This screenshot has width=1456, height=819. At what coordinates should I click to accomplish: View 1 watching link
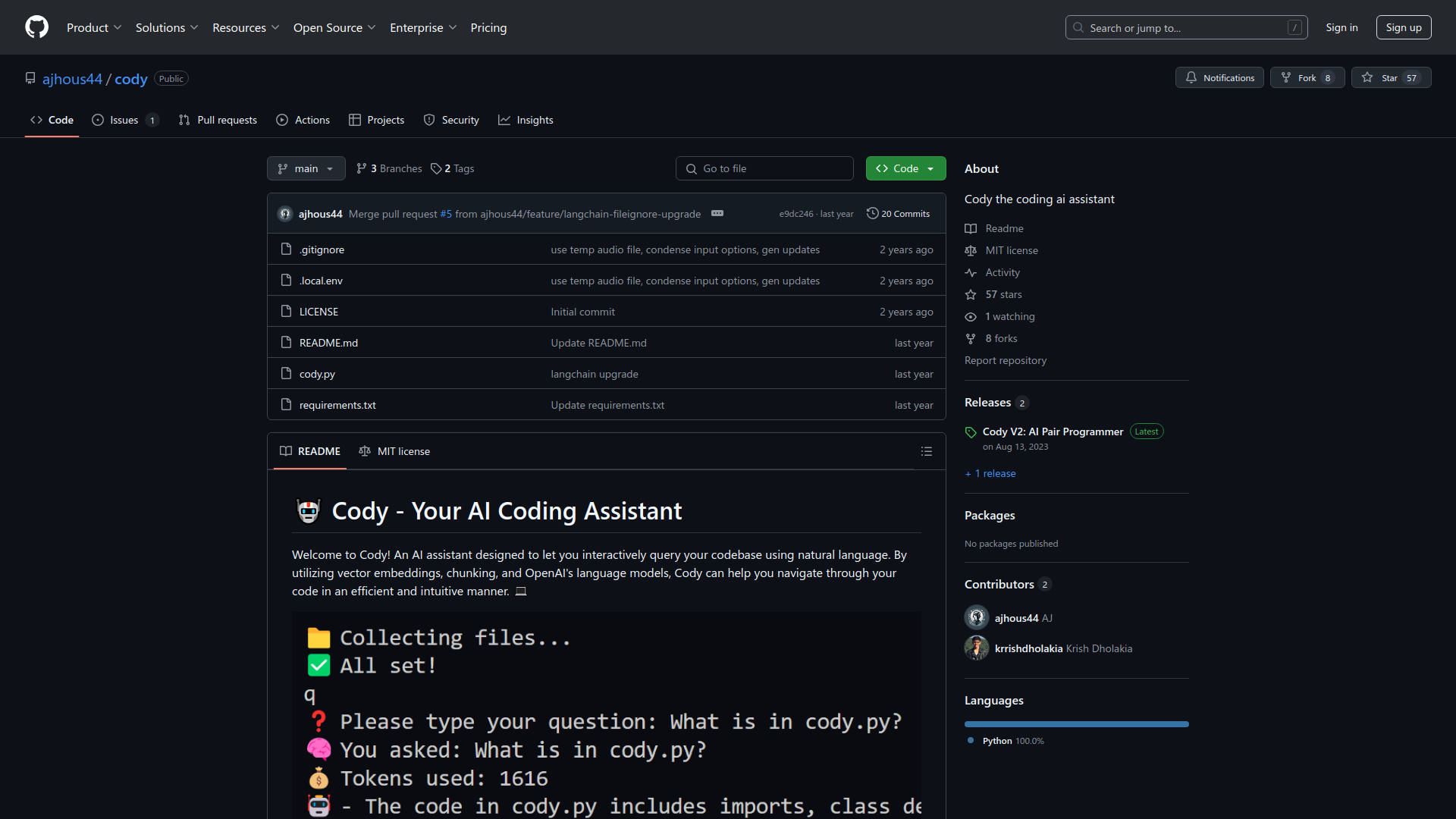coord(999,316)
